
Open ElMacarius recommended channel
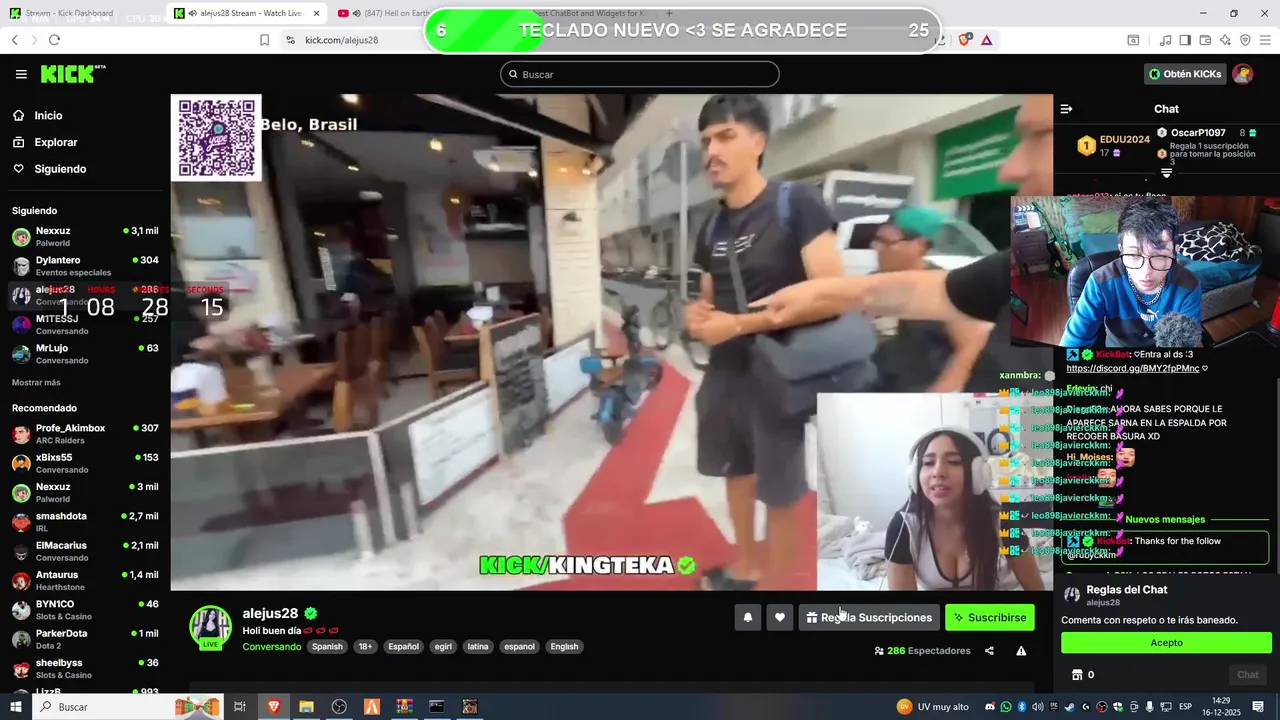85,551
